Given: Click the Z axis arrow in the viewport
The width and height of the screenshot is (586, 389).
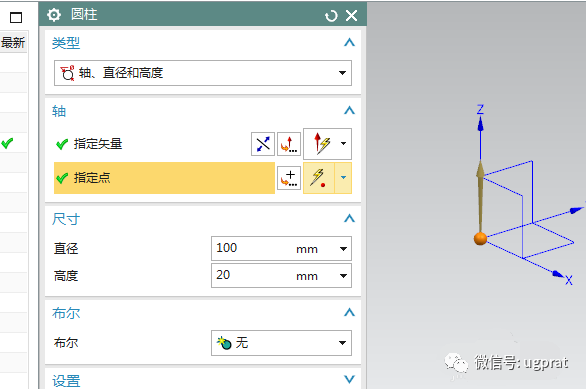Looking at the screenshot, I should coord(481,123).
